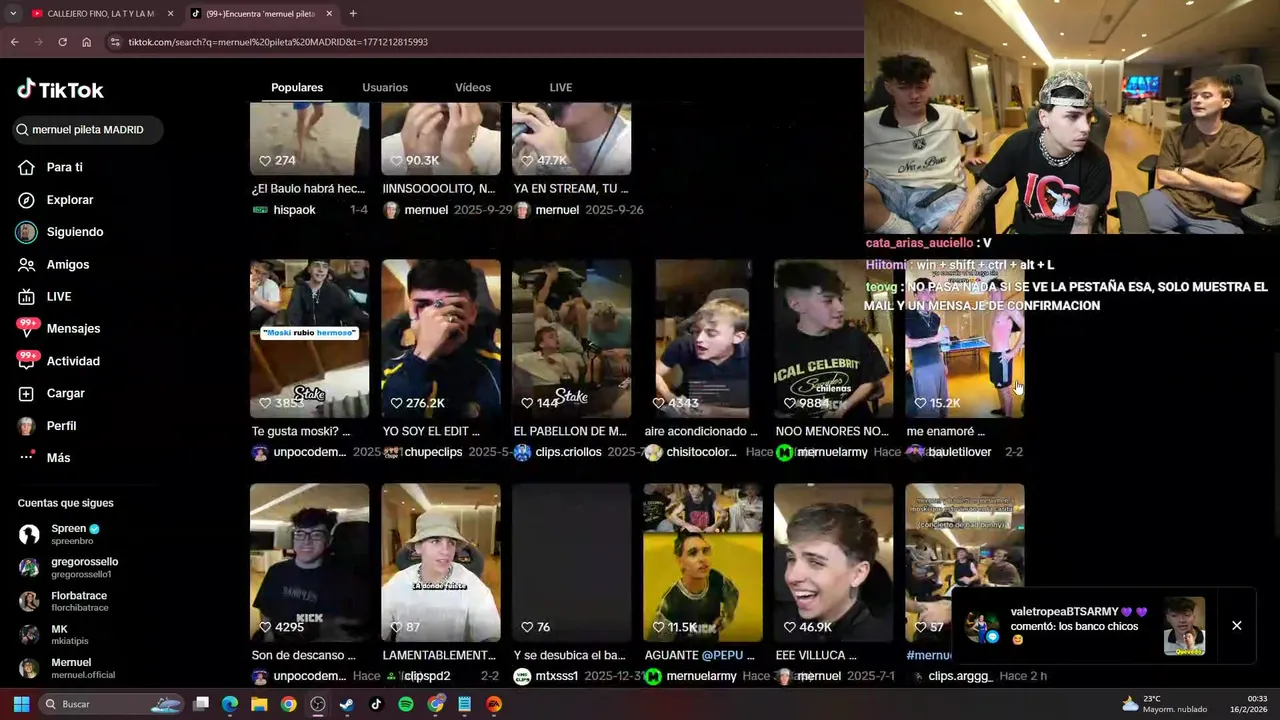Viewport: 1280px width, 720px height.
Task: Click the heart icon showing 46.9K likes
Action: pyautogui.click(x=790, y=627)
